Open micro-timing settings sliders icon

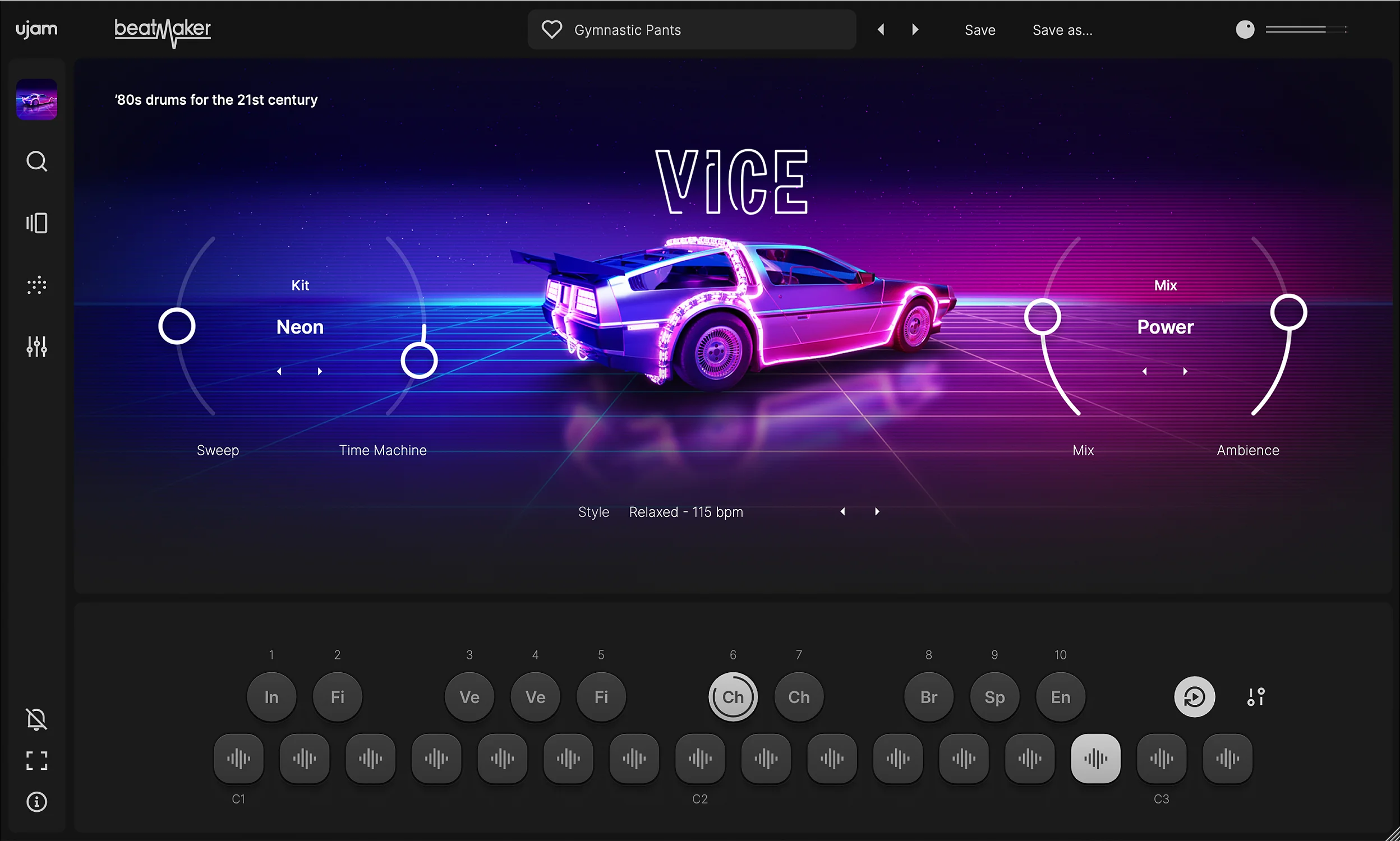tap(1255, 696)
